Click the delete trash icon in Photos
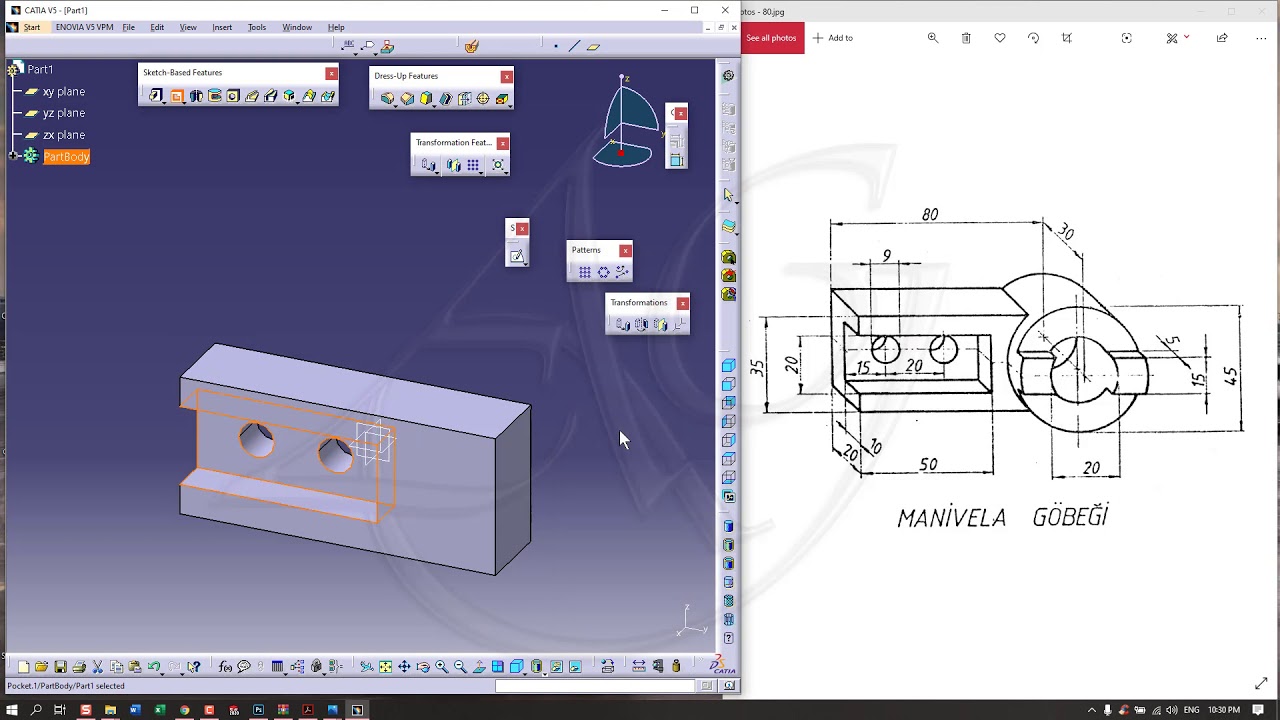 [x=966, y=38]
